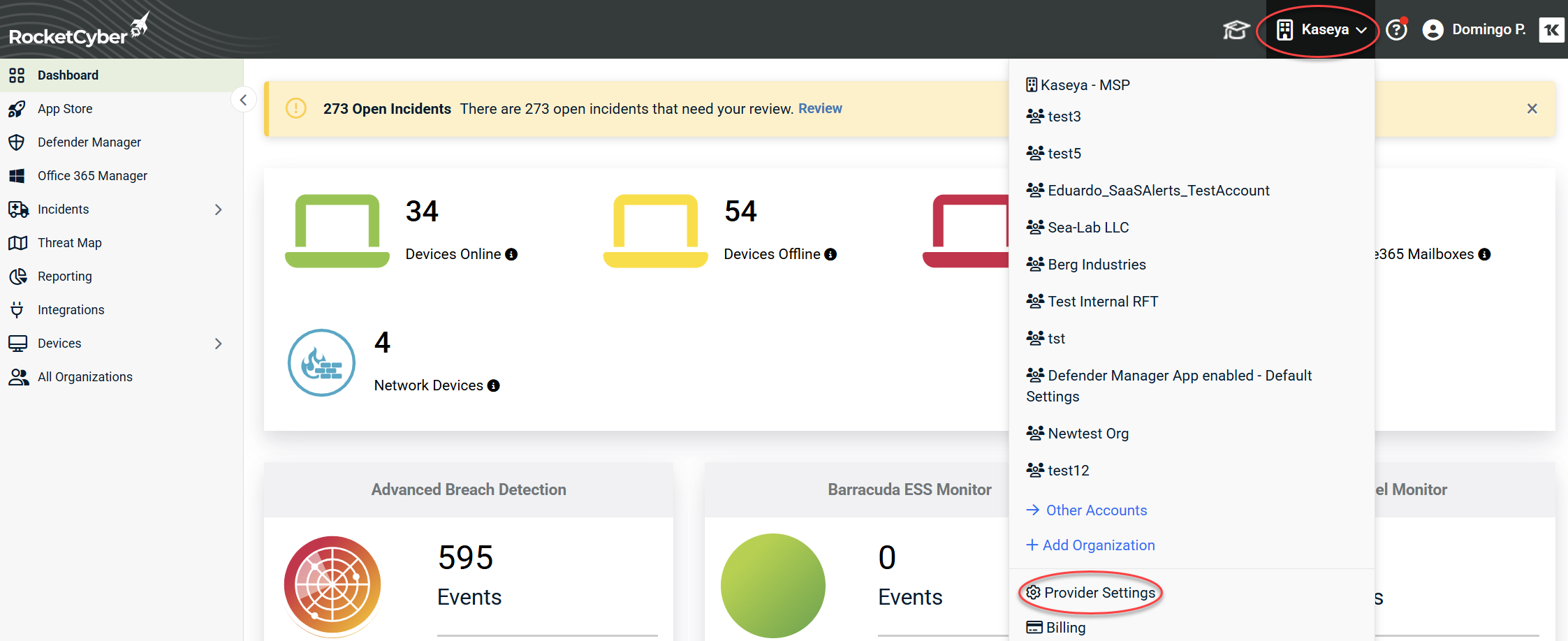Collapse the sidebar with the arrow toggle
The image size is (1568, 641).
point(243,100)
